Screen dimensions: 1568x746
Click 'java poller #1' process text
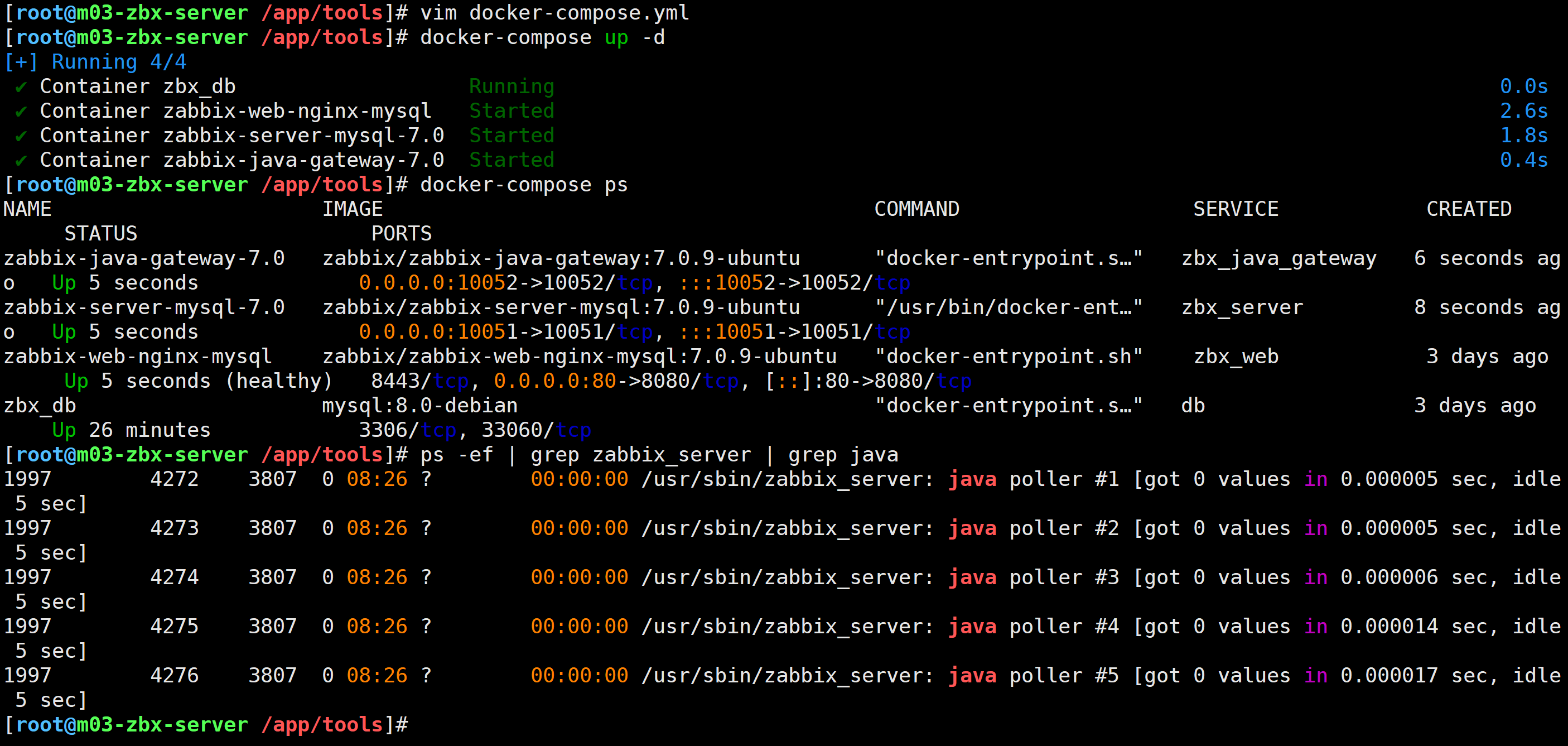pyautogui.click(x=1034, y=479)
